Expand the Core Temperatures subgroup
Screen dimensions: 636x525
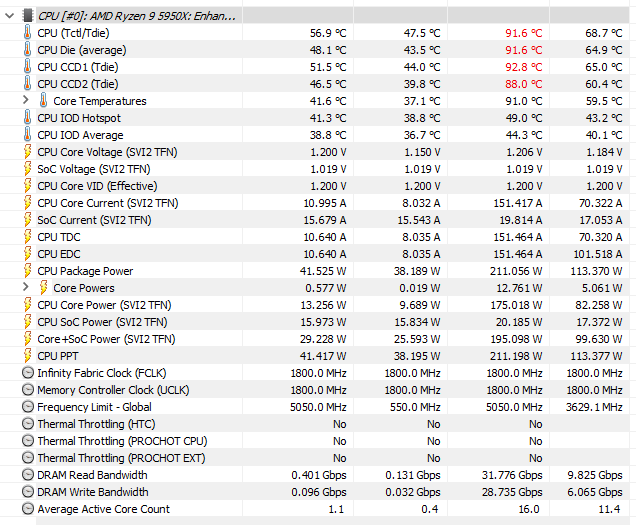pos(26,100)
